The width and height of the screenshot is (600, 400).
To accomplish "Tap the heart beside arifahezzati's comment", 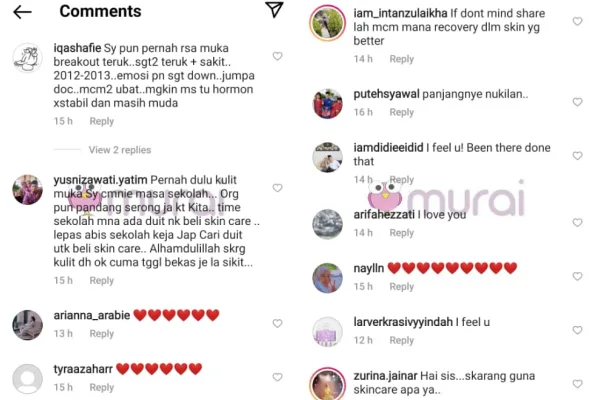I will 577,223.
